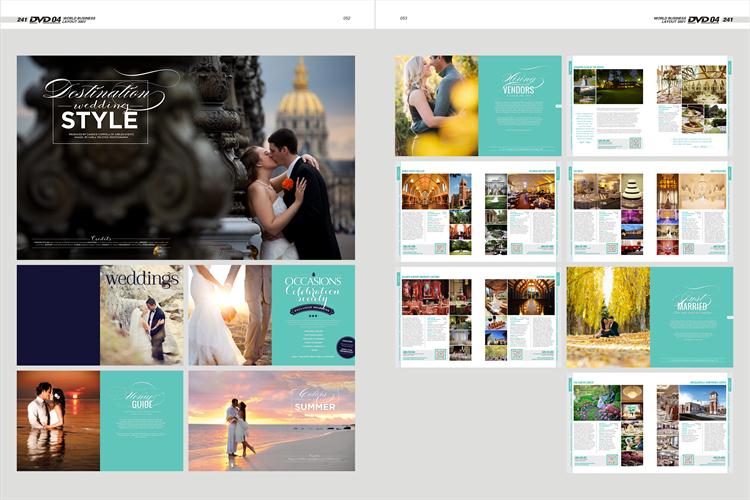Viewport: 750px width, 500px height.
Task: Select the navy blue panel beside Weddings cover
Action: pos(58,314)
